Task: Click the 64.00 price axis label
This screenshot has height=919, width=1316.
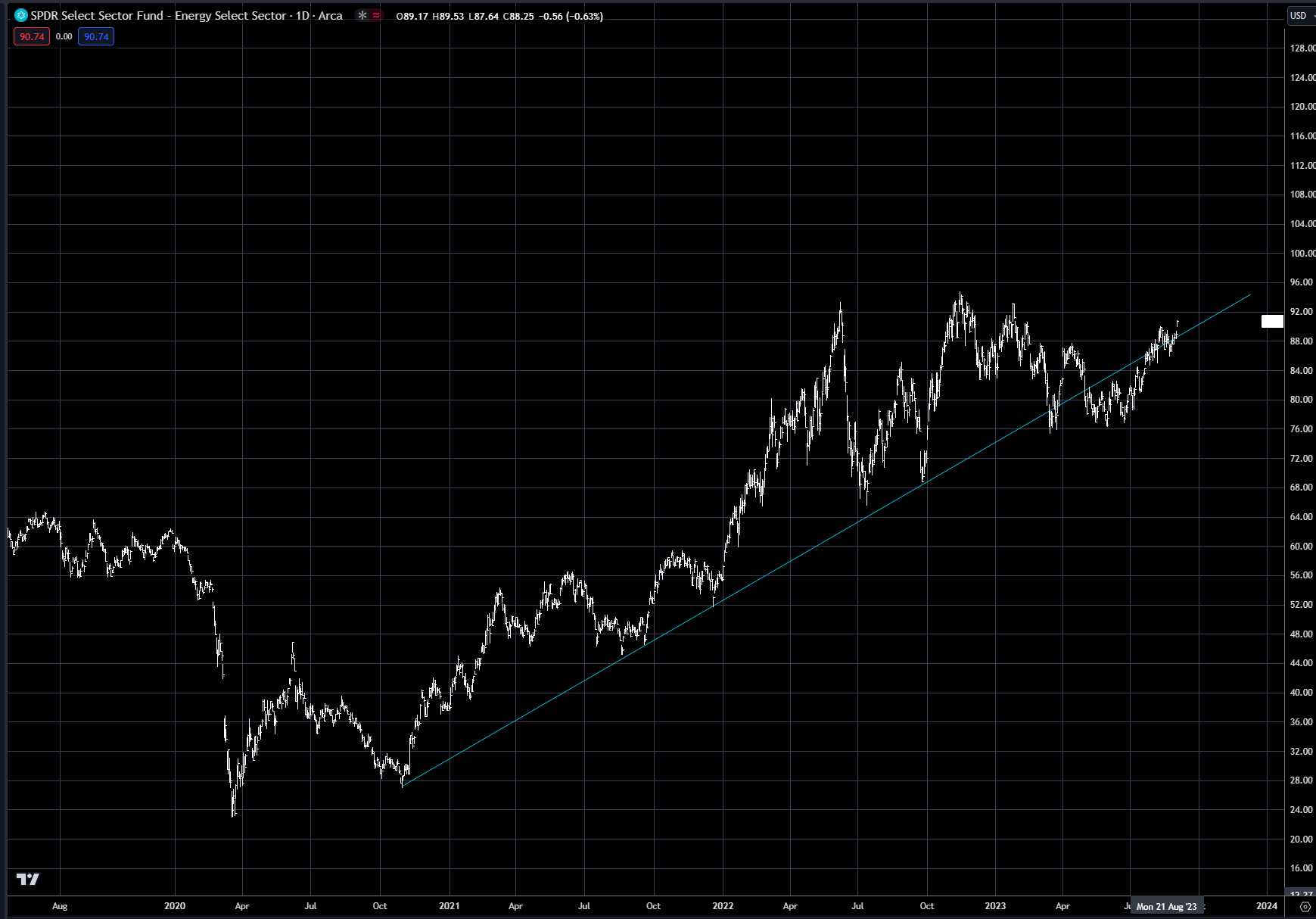Action: pos(1302,517)
